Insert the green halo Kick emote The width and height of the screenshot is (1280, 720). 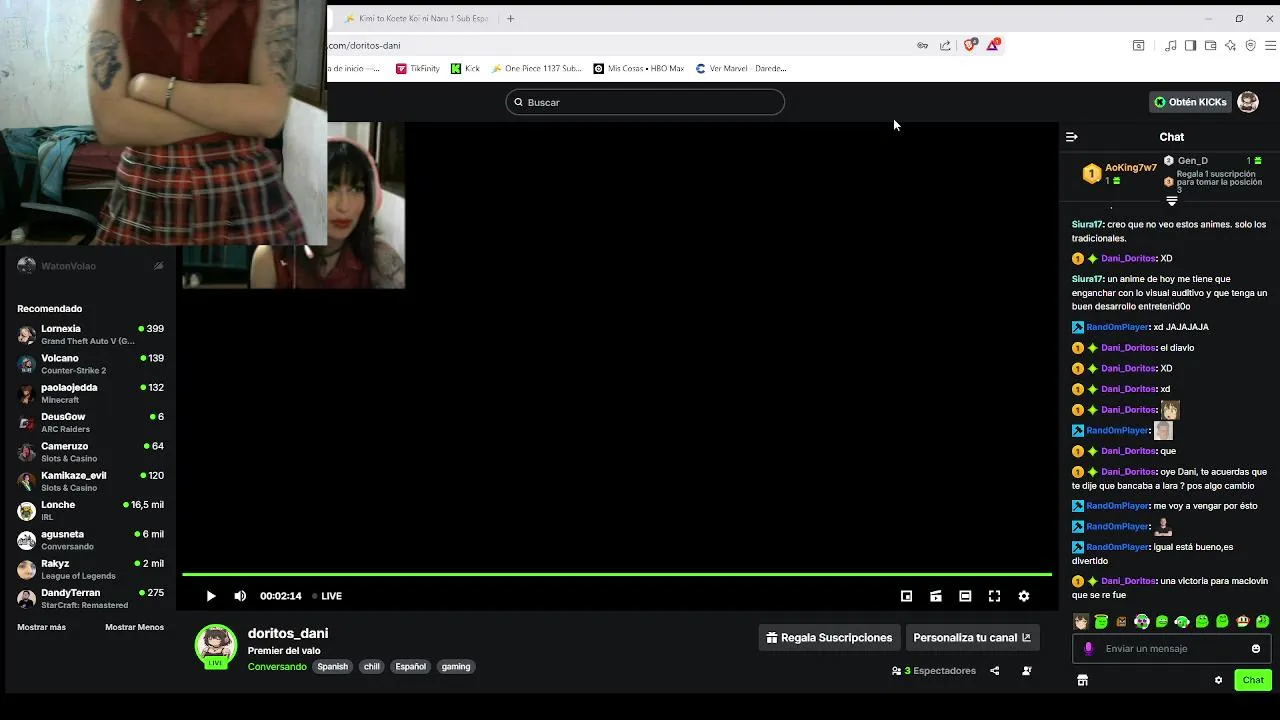pos(1101,622)
